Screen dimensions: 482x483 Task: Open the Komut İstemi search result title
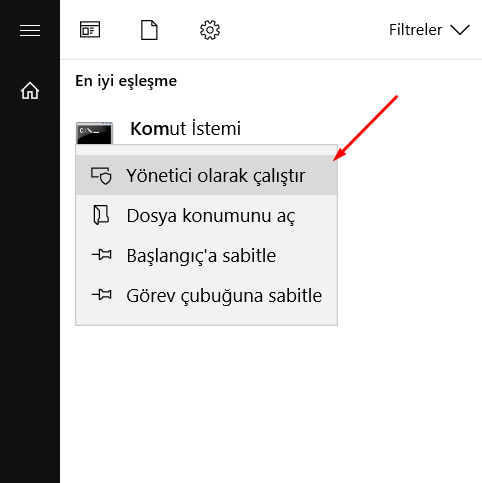pyautogui.click(x=185, y=128)
